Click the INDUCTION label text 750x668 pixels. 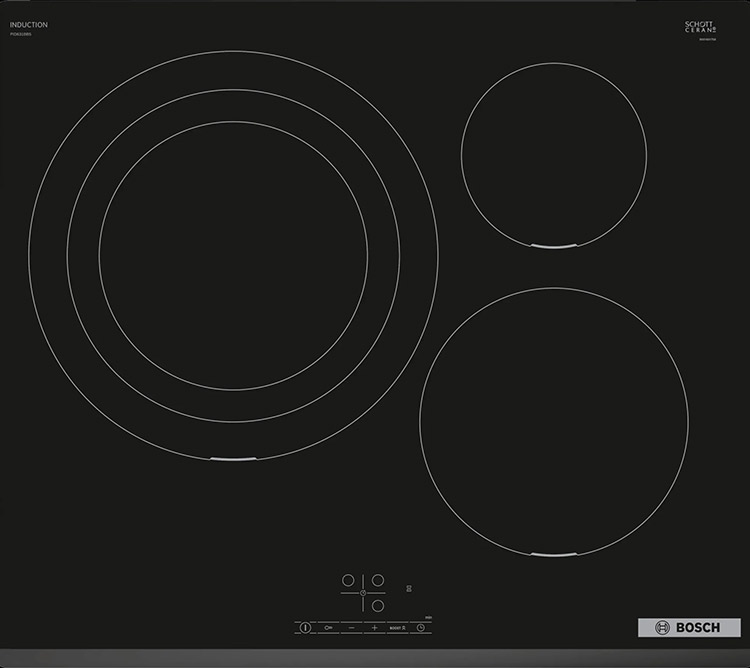pos(29,25)
